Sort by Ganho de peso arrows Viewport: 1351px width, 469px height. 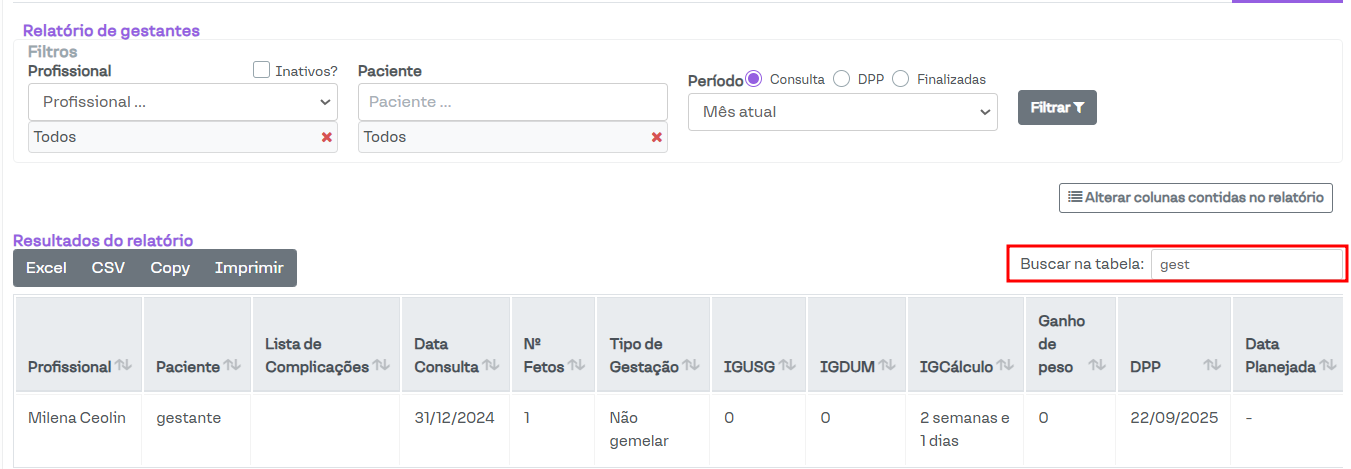1097,366
